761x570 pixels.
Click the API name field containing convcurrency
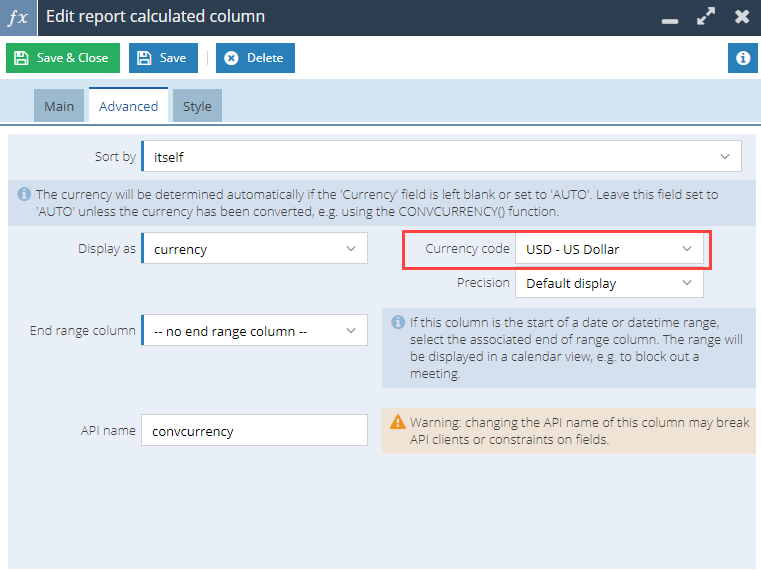(254, 431)
